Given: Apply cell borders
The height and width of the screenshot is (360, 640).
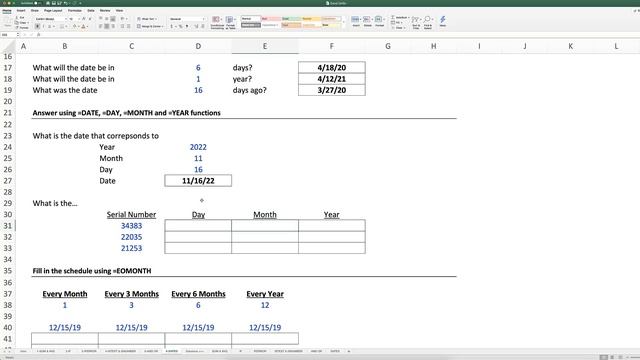Looking at the screenshot, I should point(62,26).
